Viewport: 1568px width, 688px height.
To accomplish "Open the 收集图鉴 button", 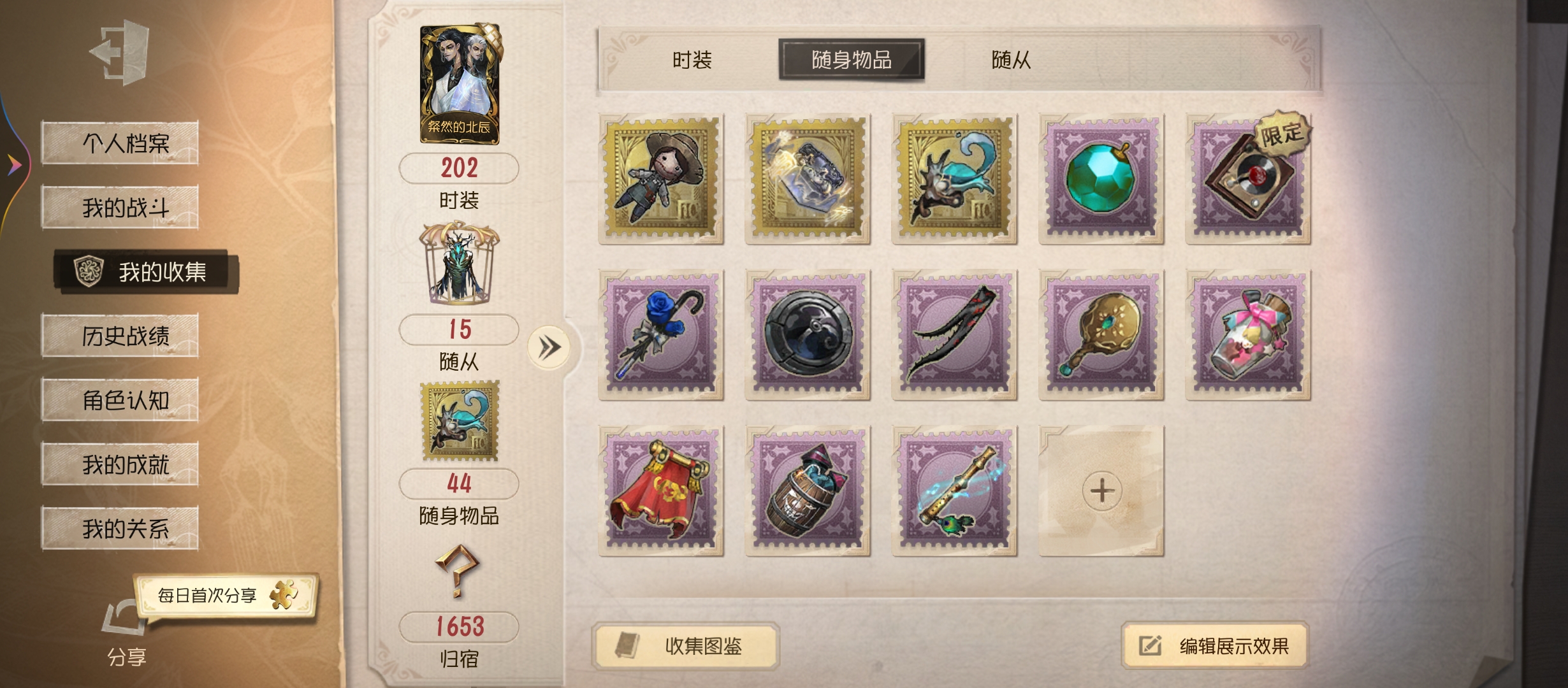I will pos(686,646).
